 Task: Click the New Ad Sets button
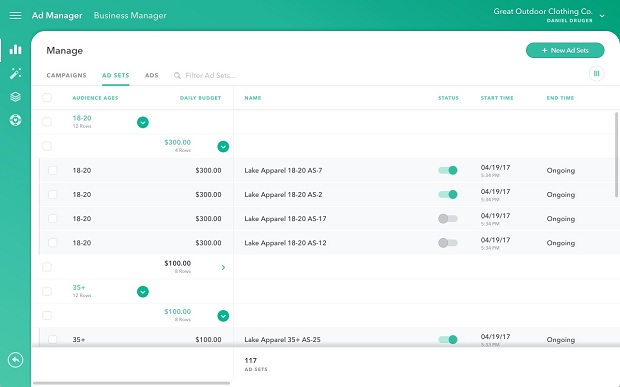click(565, 50)
